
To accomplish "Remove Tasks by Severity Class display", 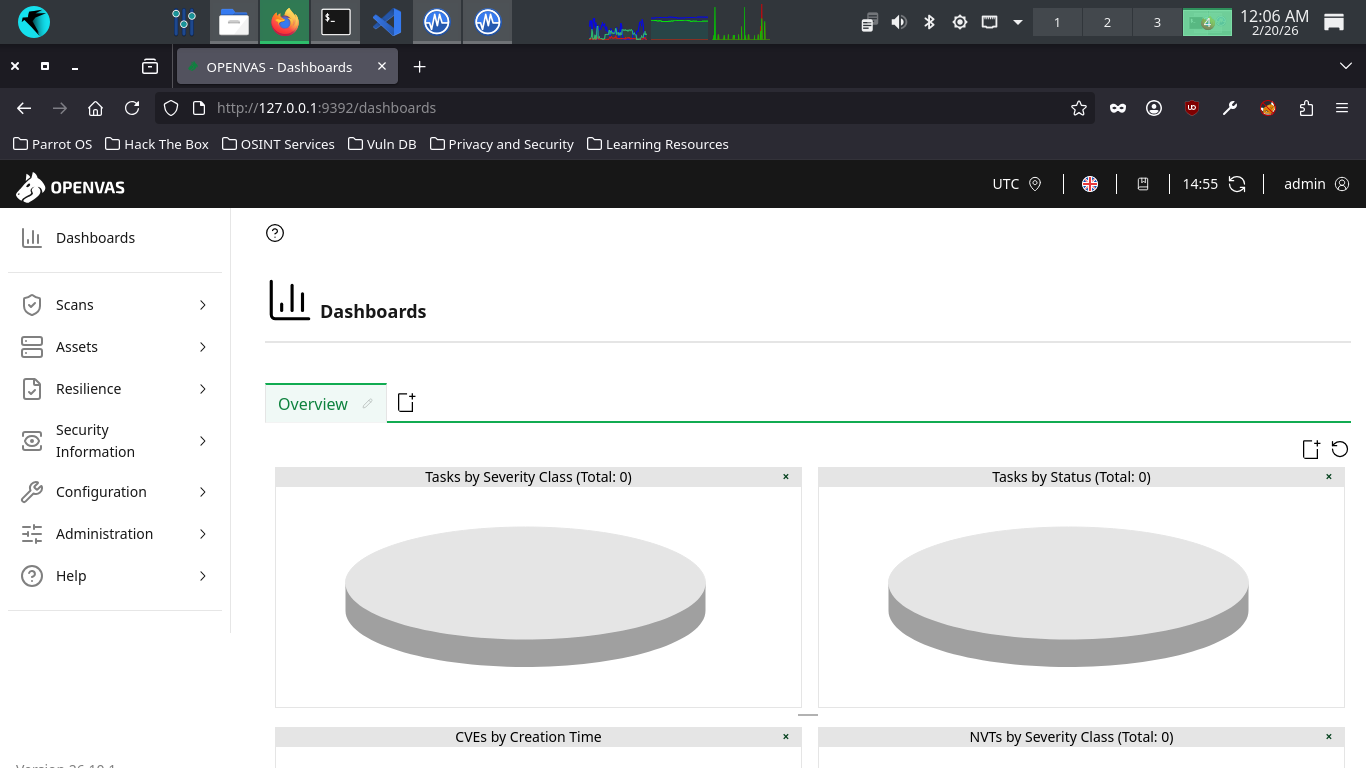I will pos(786,477).
